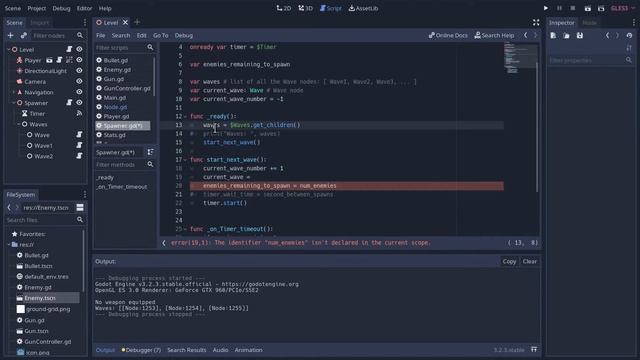
Task: Switch to Script workspace
Action: (x=331, y=8)
